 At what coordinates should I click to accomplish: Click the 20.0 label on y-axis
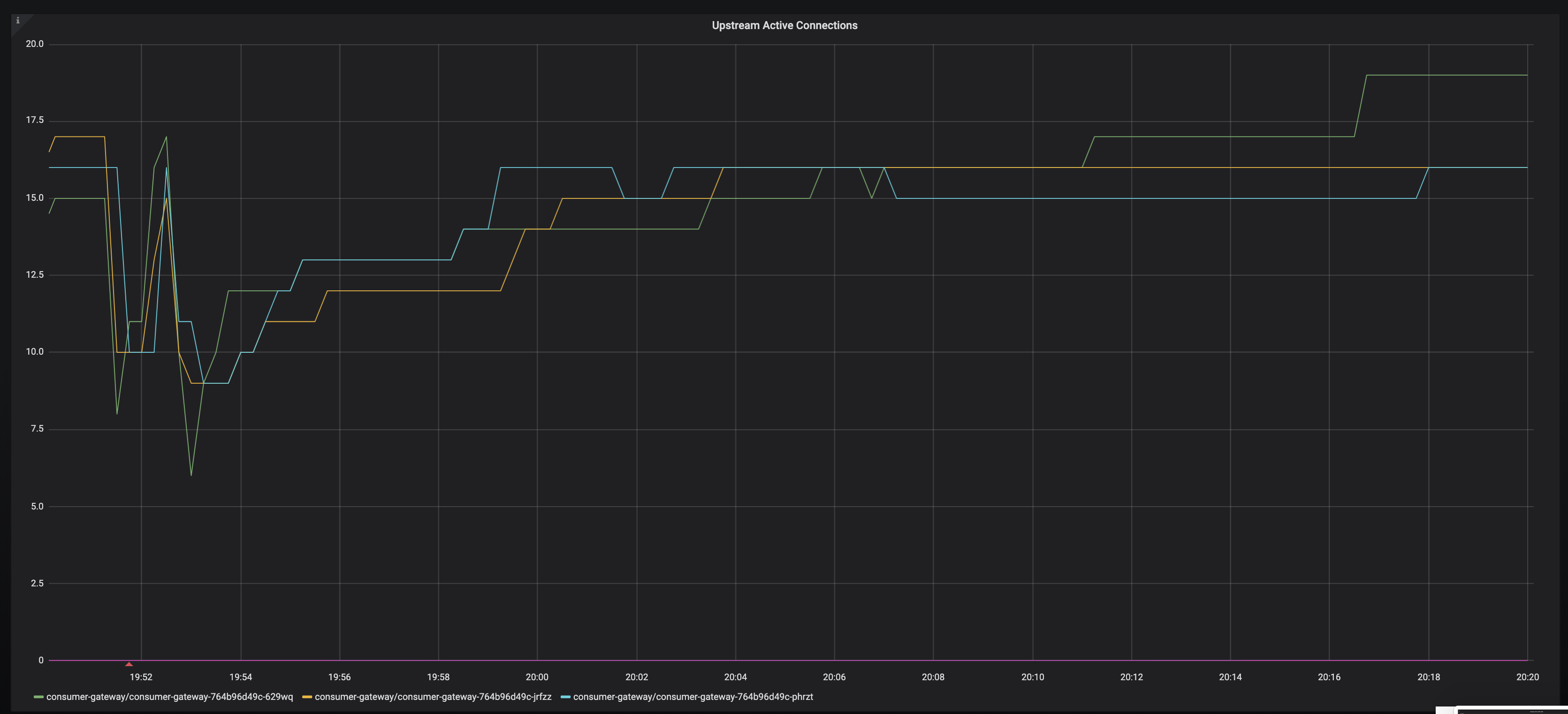[35, 44]
